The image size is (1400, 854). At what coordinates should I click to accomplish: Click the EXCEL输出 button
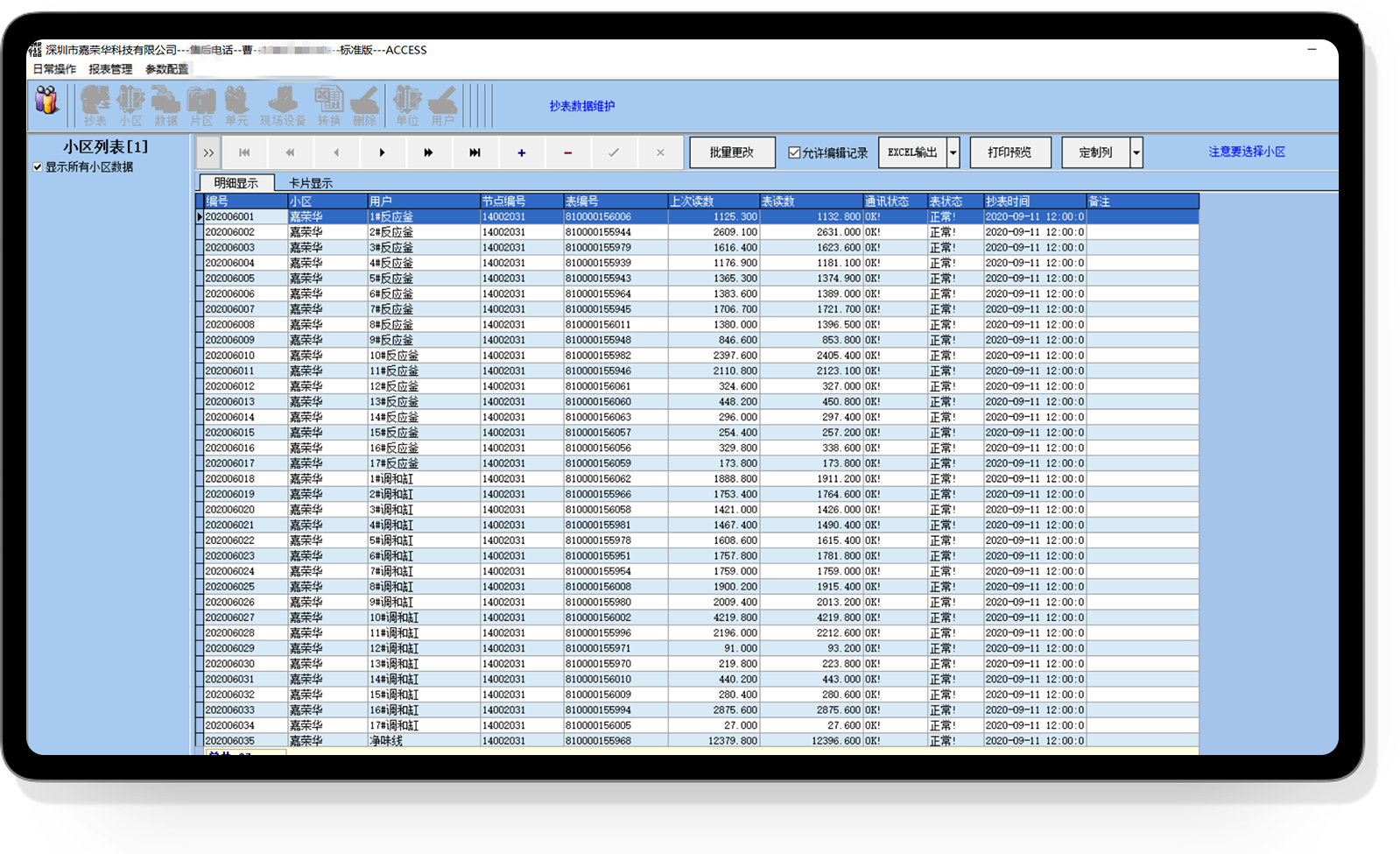click(x=912, y=152)
